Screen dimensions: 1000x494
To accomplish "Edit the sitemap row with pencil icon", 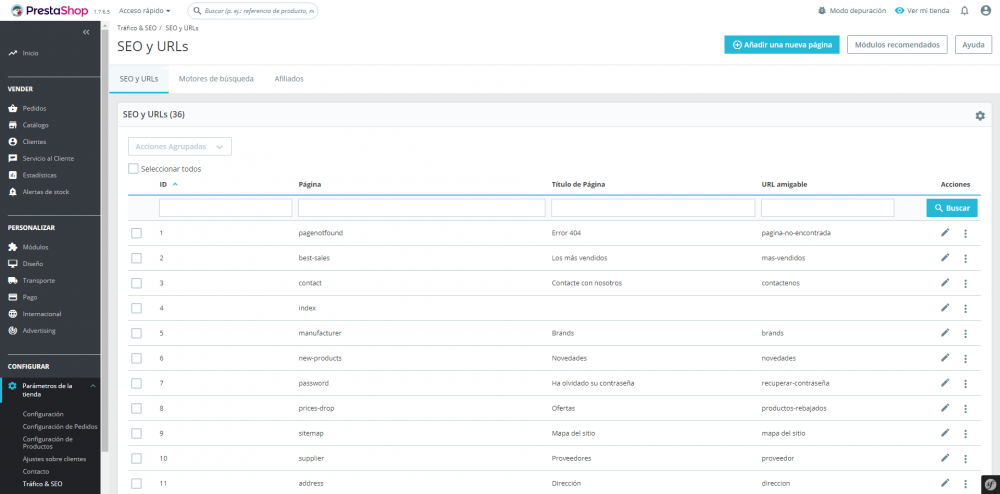I will [945, 432].
